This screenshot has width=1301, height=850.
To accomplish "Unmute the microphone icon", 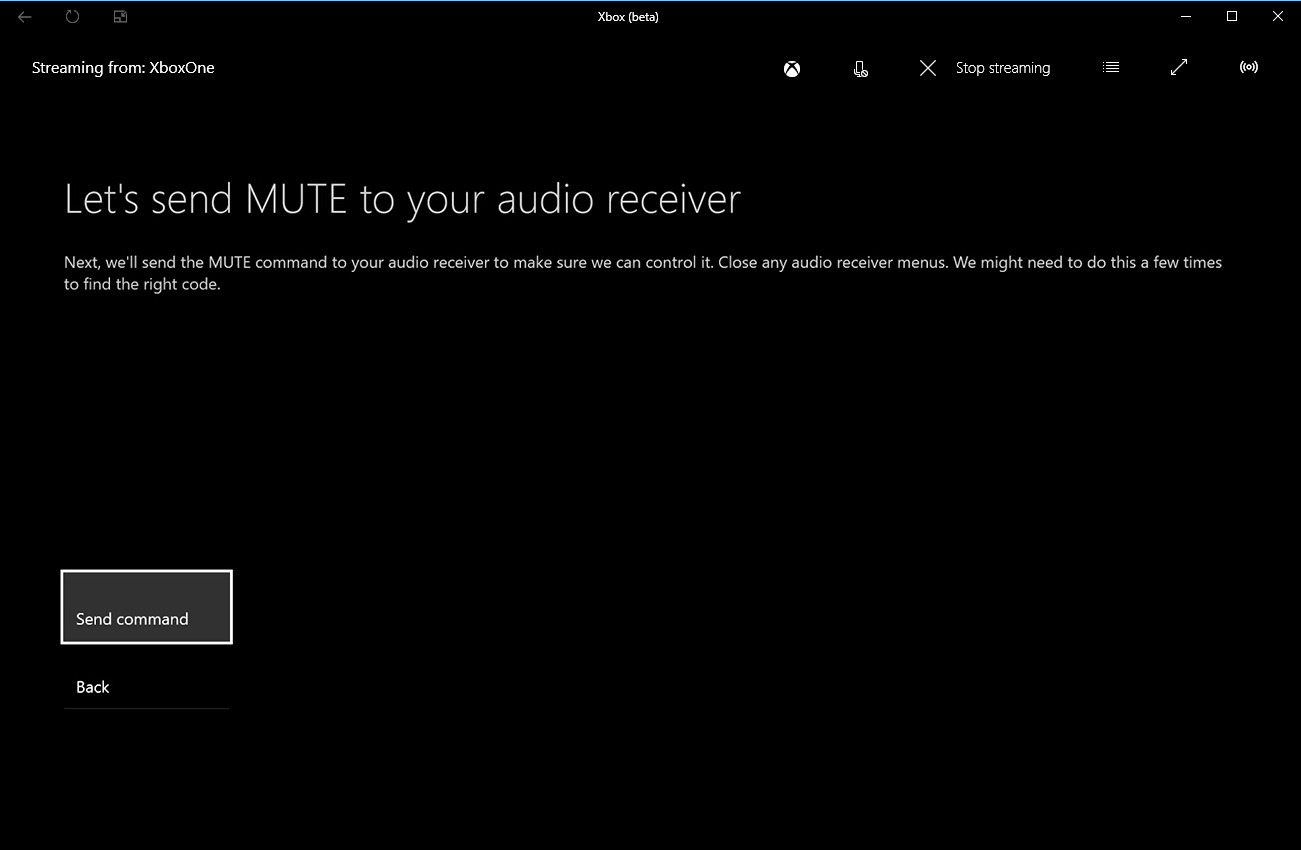I will tap(860, 69).
